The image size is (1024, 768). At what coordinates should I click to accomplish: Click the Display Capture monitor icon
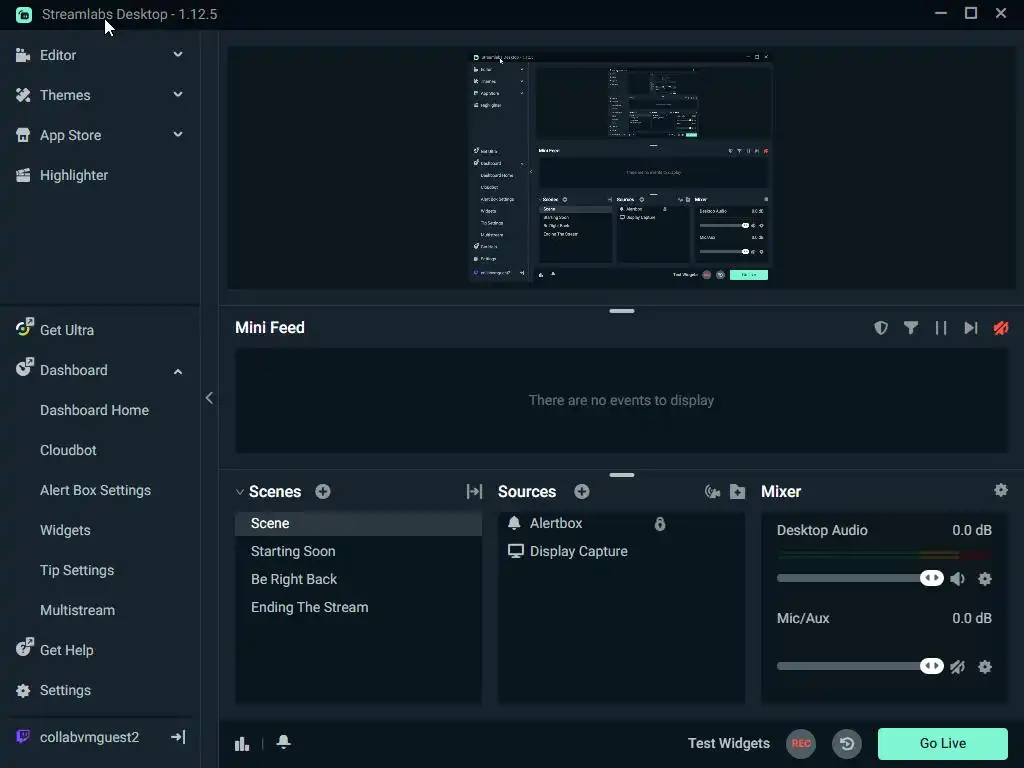click(x=515, y=551)
